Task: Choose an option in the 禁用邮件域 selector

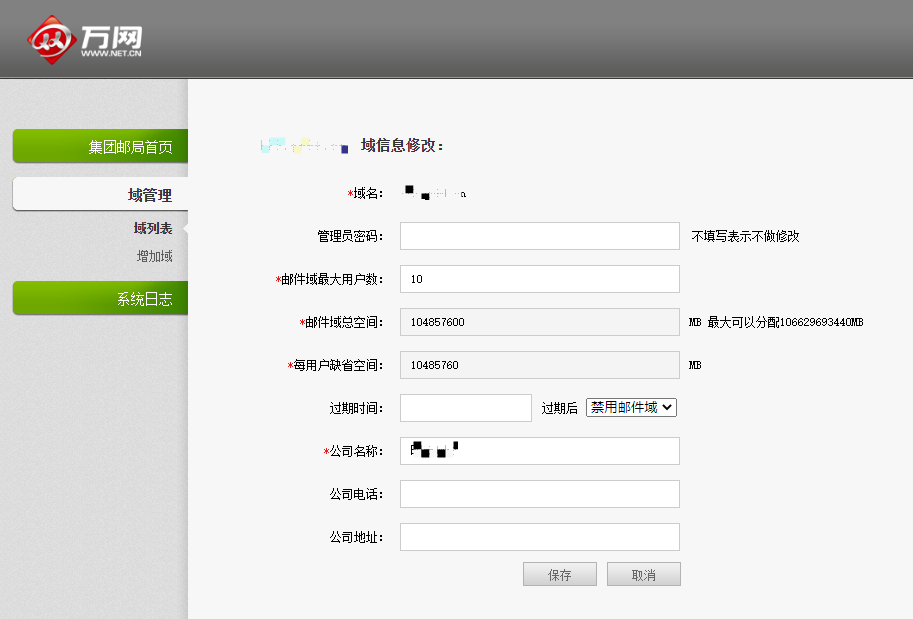Action: coord(631,407)
